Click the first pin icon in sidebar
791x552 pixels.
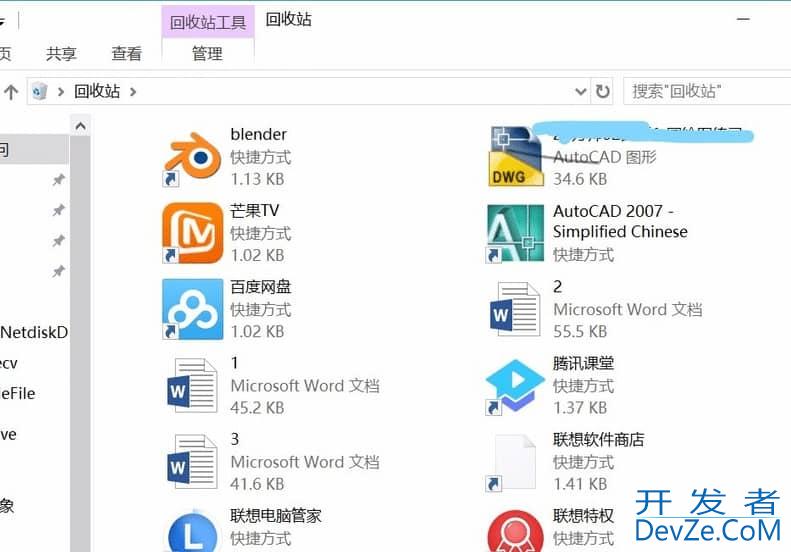(59, 180)
